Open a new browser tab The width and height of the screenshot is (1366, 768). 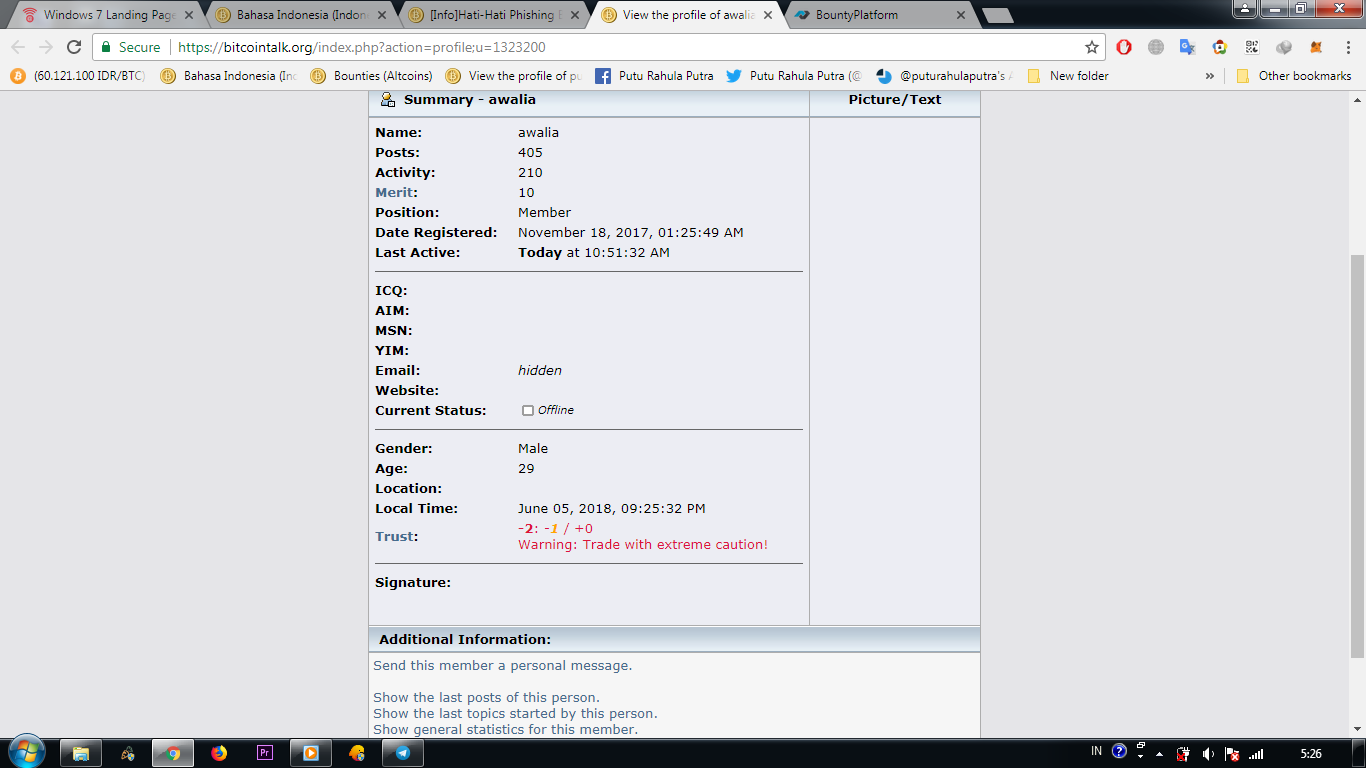[x=997, y=15]
